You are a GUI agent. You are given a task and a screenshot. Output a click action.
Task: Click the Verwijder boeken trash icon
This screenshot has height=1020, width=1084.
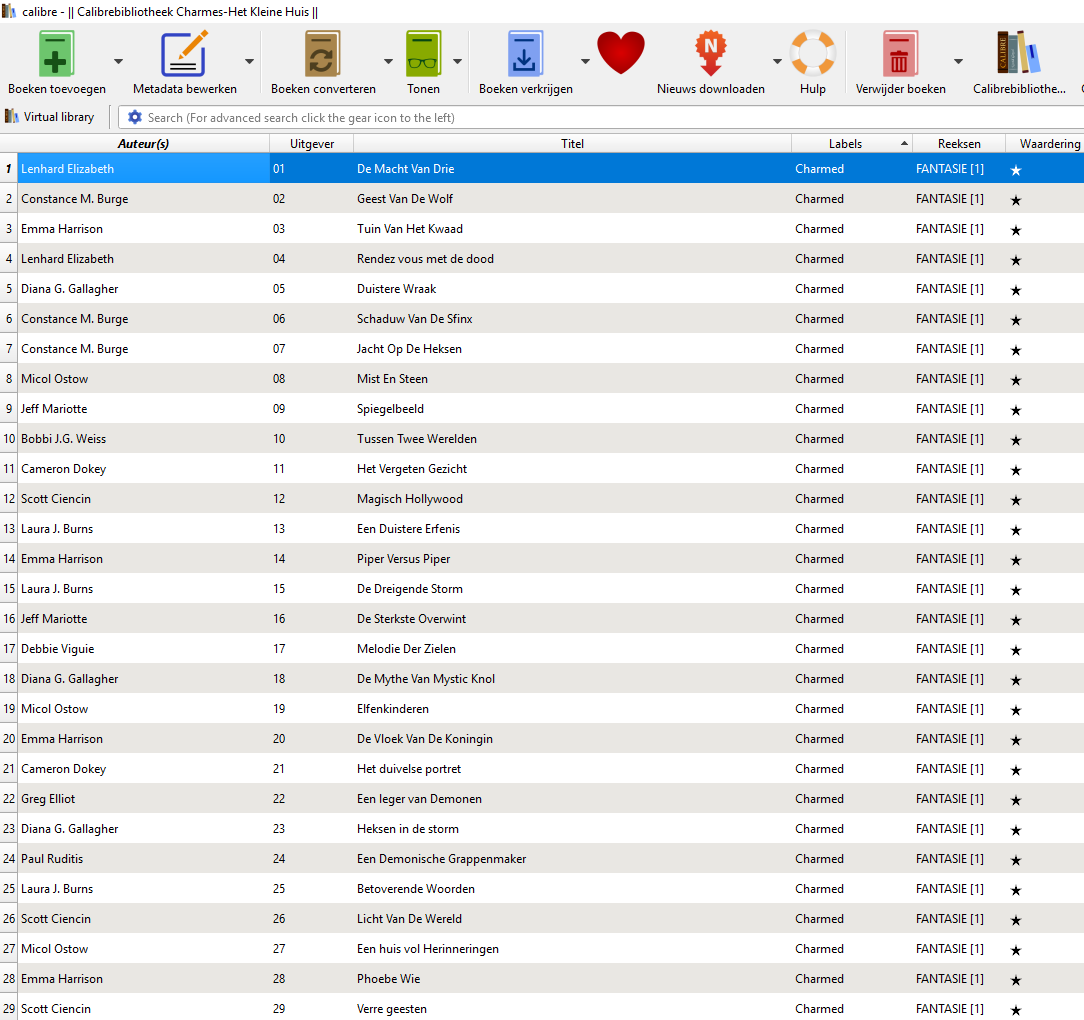click(900, 54)
